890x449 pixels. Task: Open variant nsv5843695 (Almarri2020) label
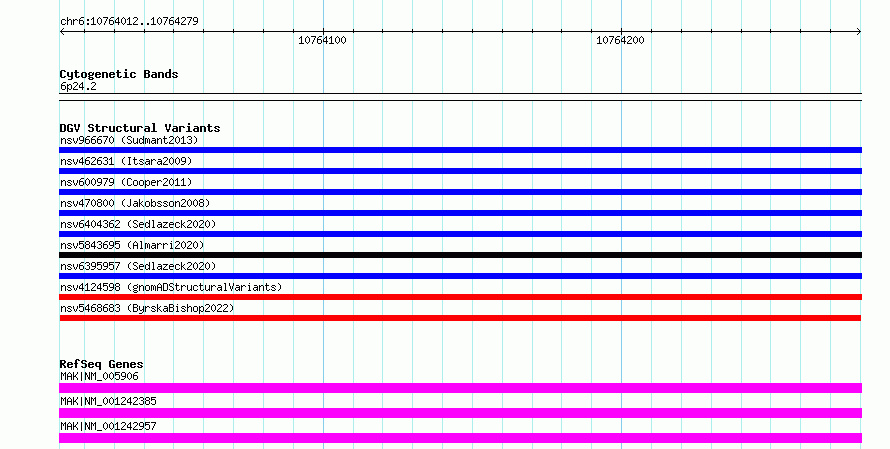coord(132,245)
